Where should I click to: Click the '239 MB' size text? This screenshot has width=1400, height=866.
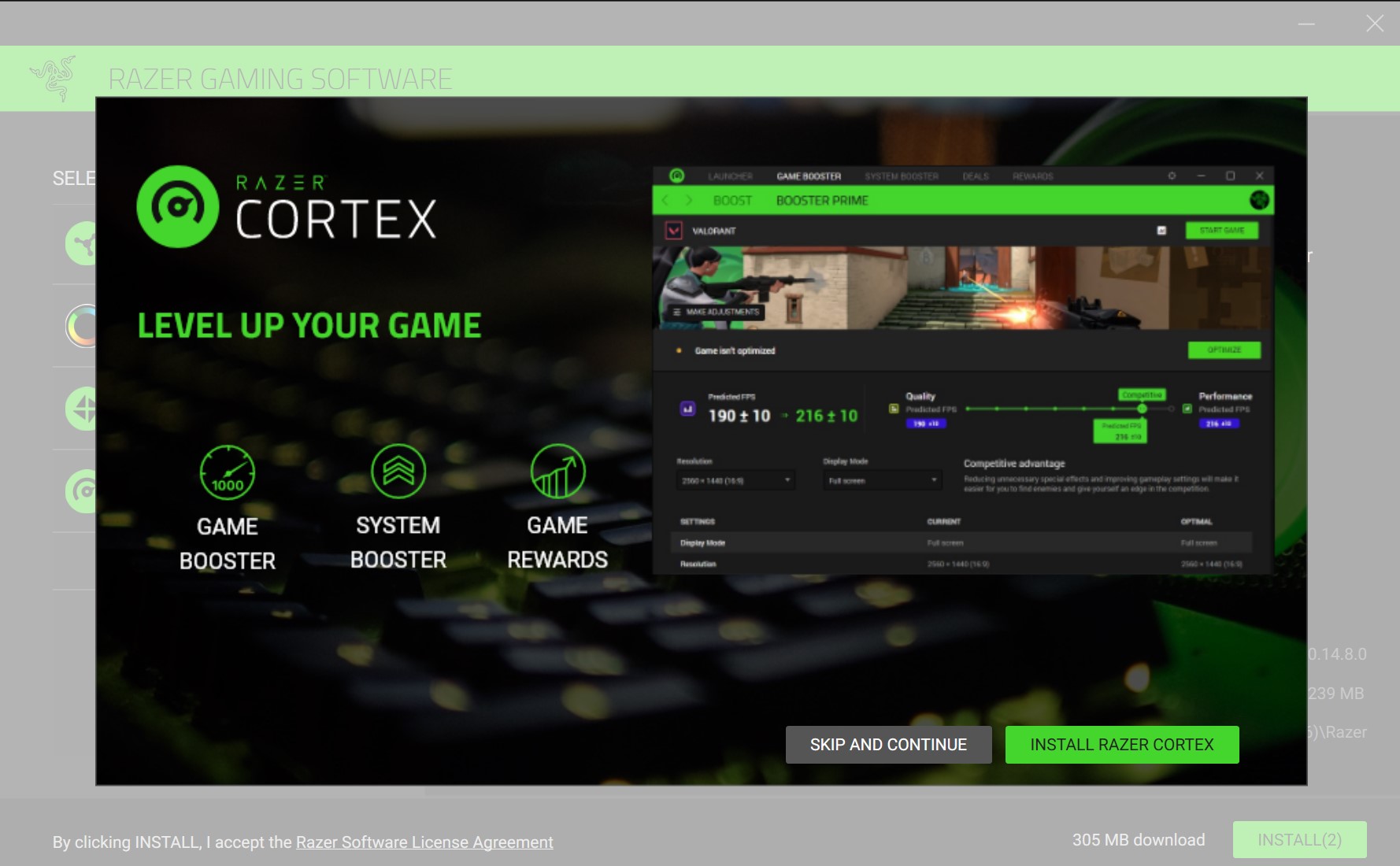tap(1335, 694)
